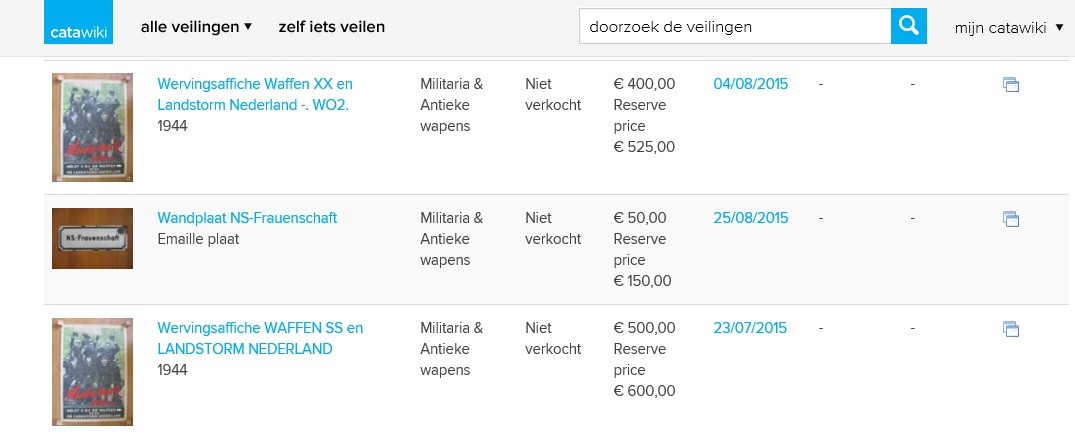The image size is (1075, 434).
Task: Open thumbnail of the bottom poster lot
Action: point(92,372)
